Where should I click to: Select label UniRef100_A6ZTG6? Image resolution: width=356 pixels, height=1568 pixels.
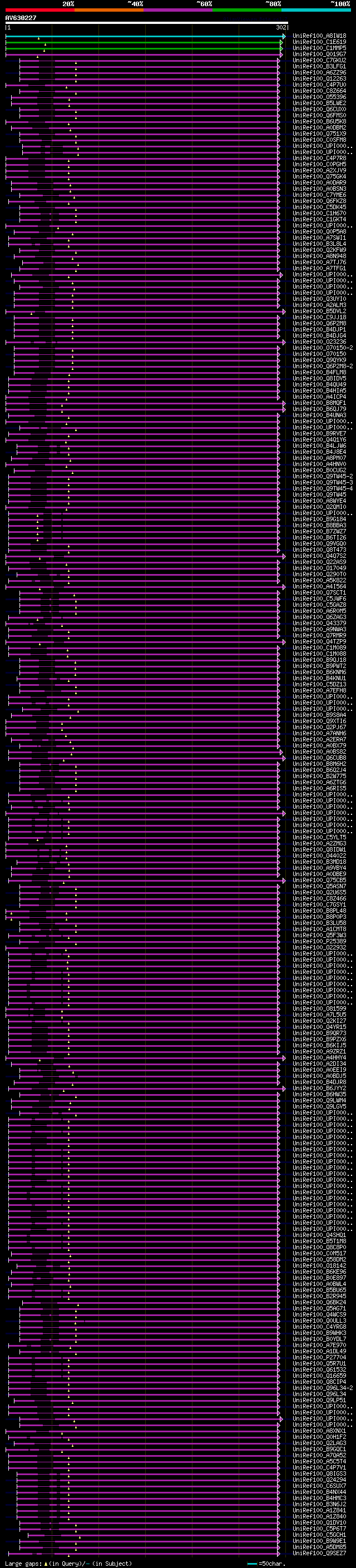tap(319, 782)
